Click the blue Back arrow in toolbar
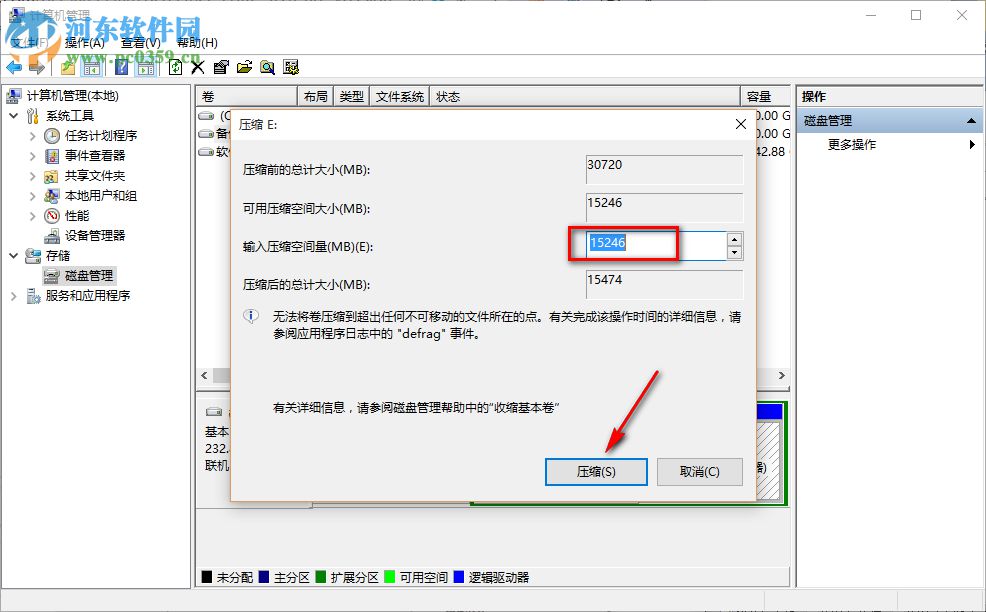The width and height of the screenshot is (986, 612). pos(14,67)
